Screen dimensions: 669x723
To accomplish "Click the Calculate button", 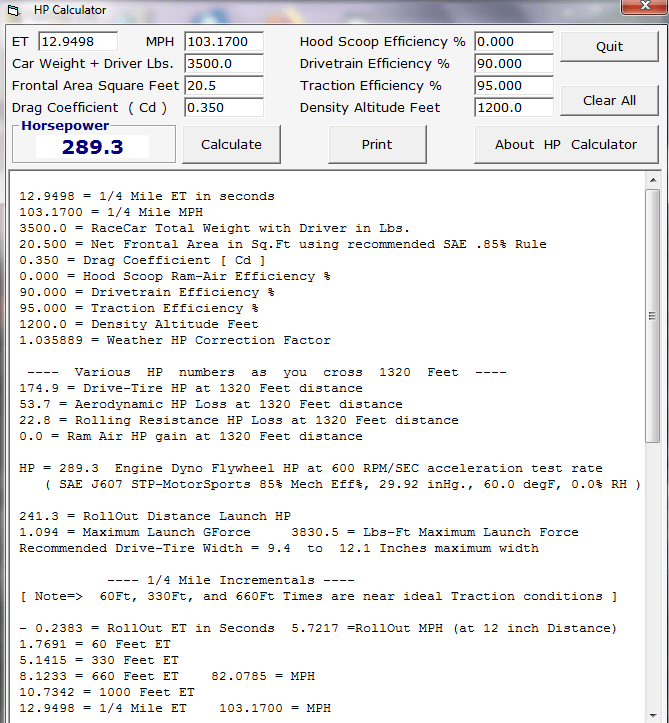I will tap(231, 145).
